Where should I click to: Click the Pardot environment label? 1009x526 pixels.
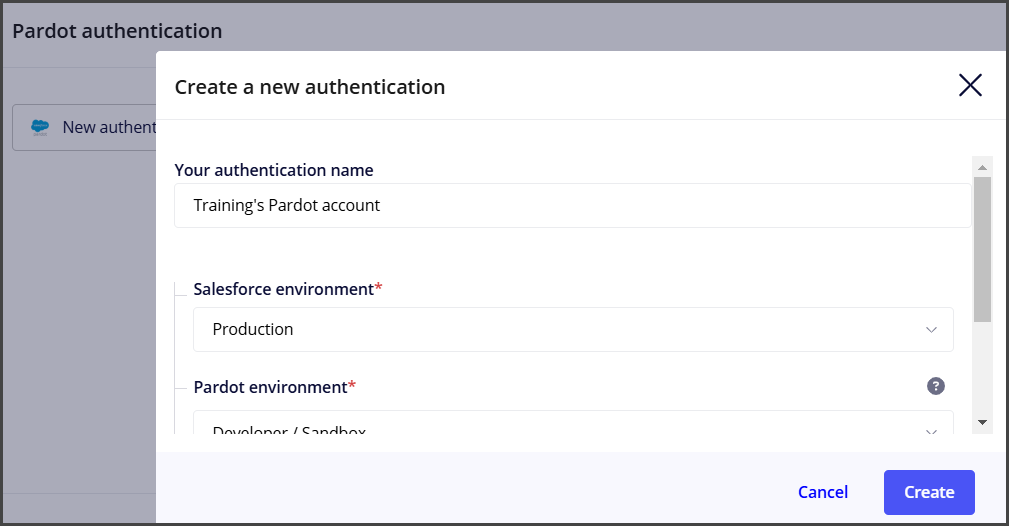(x=275, y=387)
